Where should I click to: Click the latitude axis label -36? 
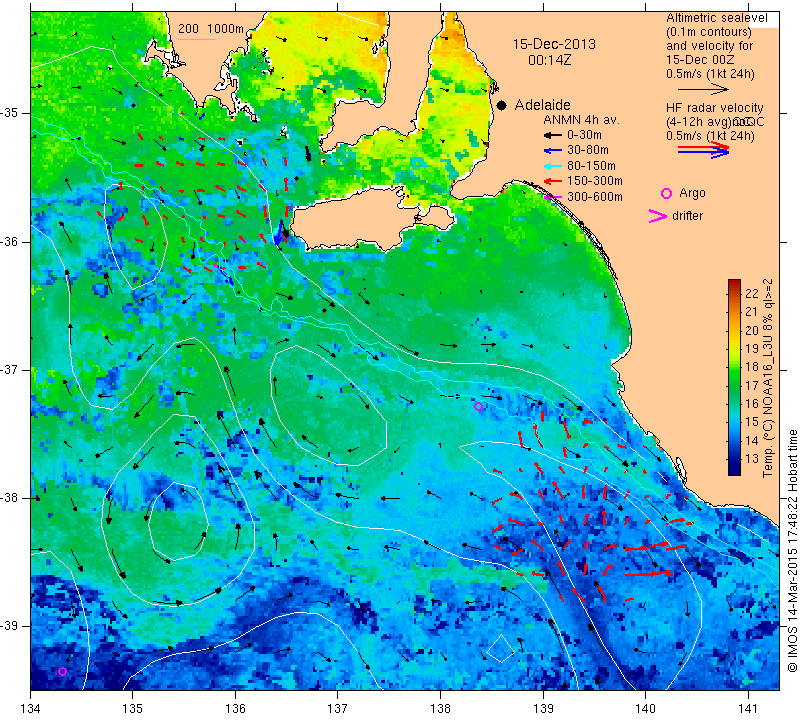click(10, 241)
